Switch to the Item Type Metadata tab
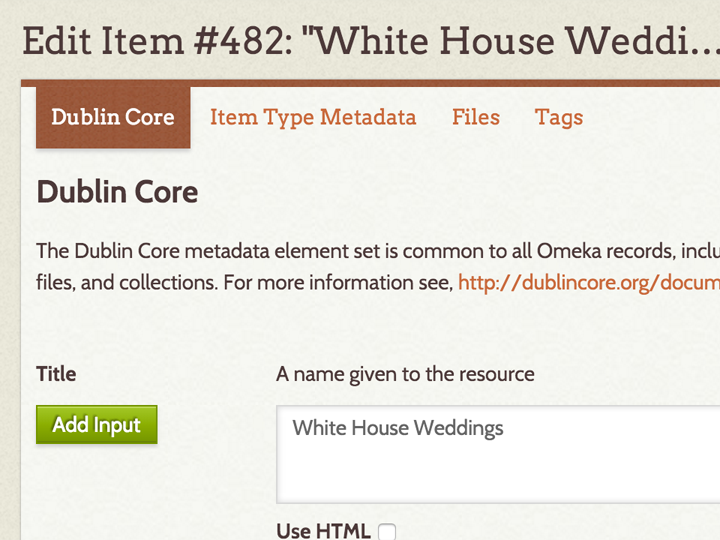Screen dimensions: 720x540 click(x=313, y=117)
